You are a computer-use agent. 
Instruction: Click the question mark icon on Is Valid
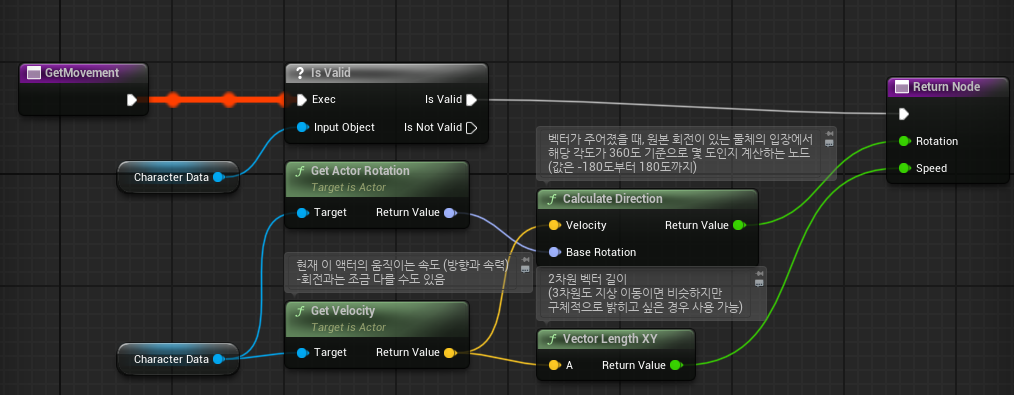coord(300,73)
